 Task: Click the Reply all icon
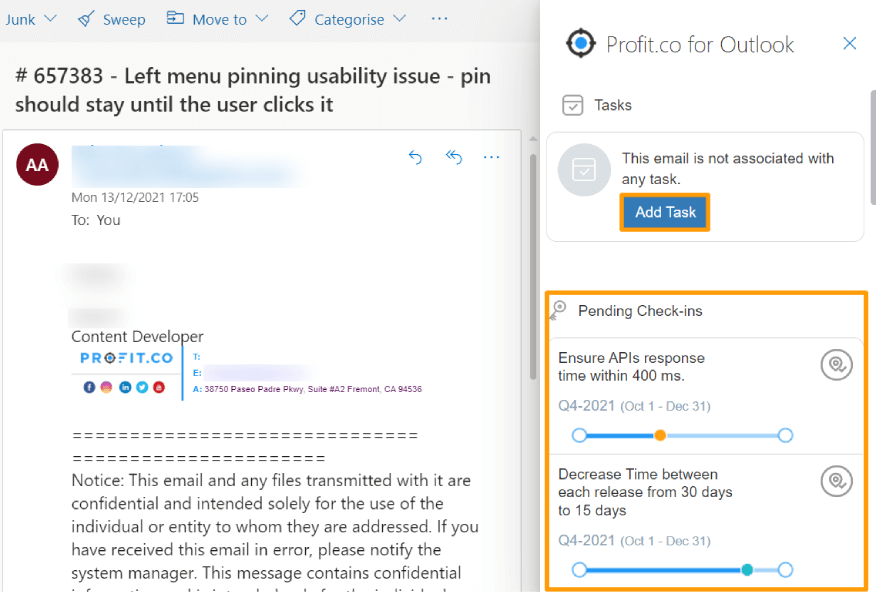(454, 158)
